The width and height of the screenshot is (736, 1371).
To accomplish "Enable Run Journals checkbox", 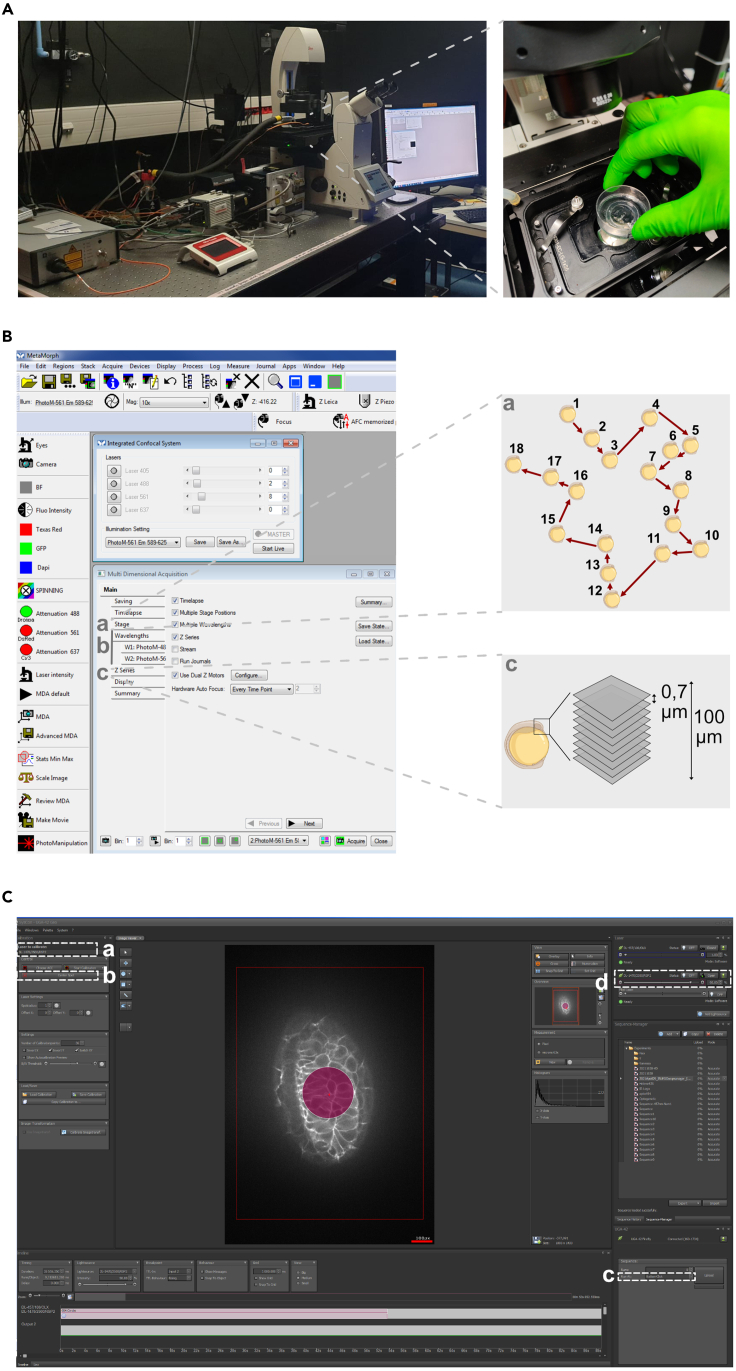I will [175, 661].
